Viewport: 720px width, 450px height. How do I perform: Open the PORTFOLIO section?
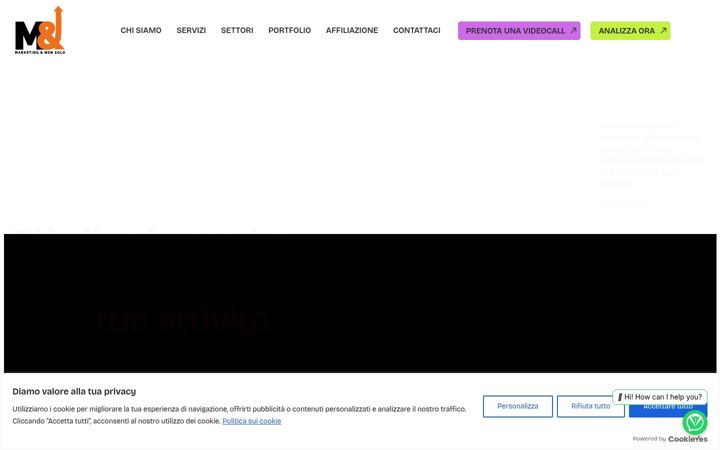pos(289,30)
